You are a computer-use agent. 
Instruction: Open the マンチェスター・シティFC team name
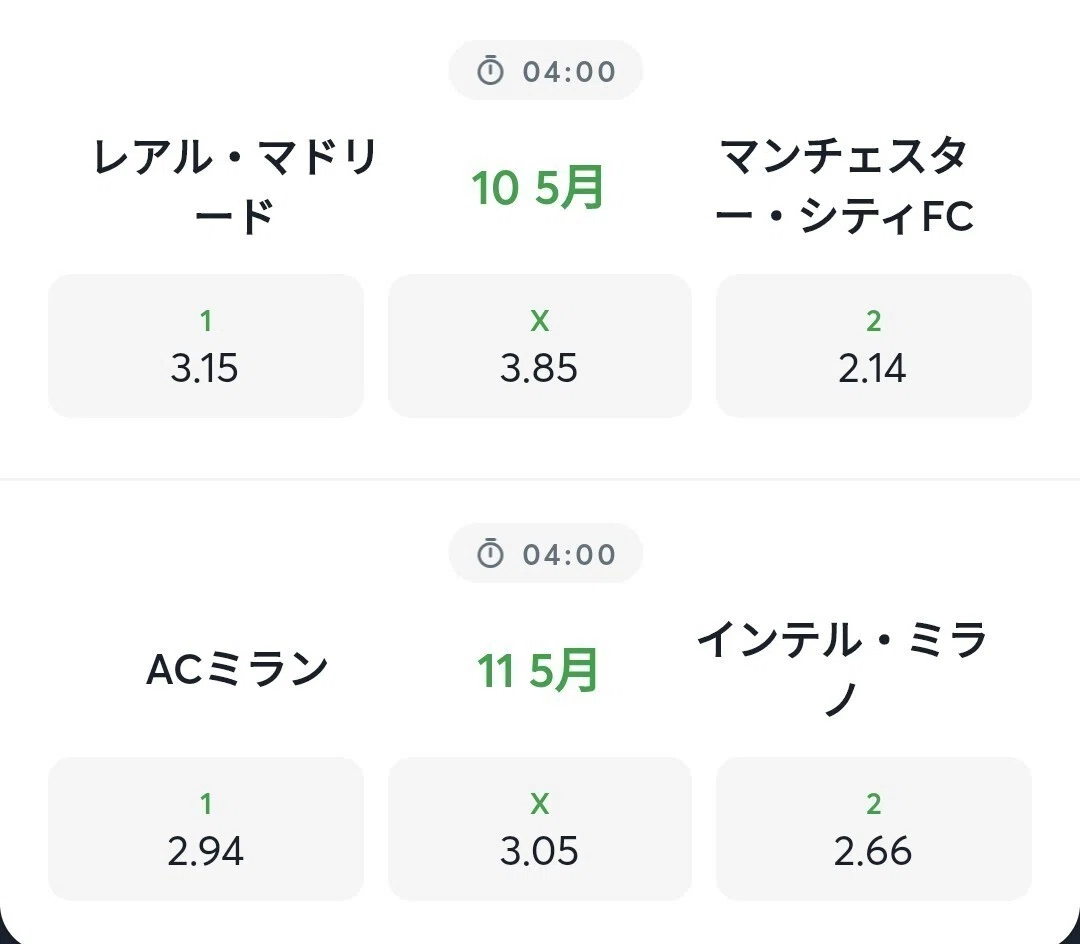click(x=844, y=186)
